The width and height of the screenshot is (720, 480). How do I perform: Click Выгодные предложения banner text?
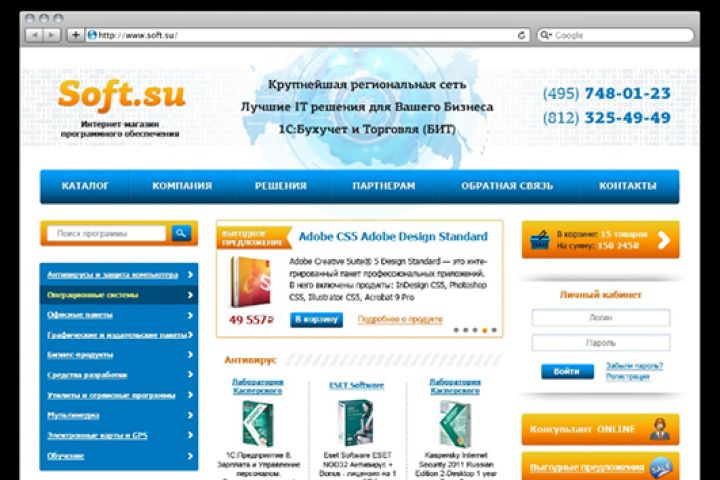(587, 468)
